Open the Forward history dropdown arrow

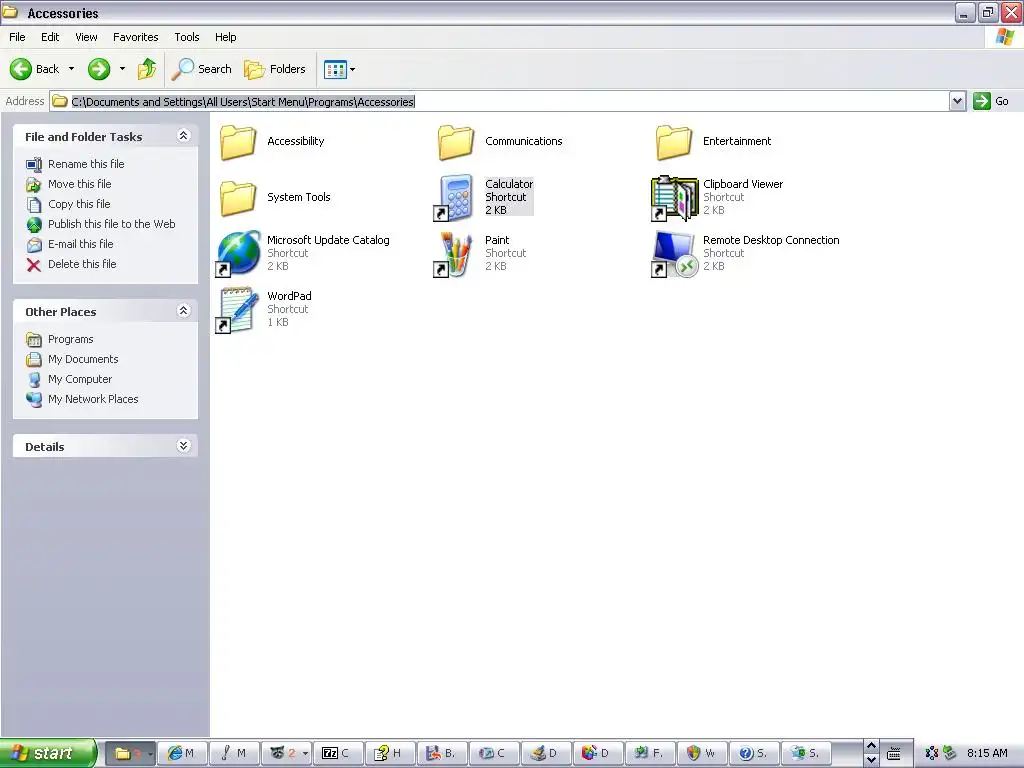tap(122, 69)
